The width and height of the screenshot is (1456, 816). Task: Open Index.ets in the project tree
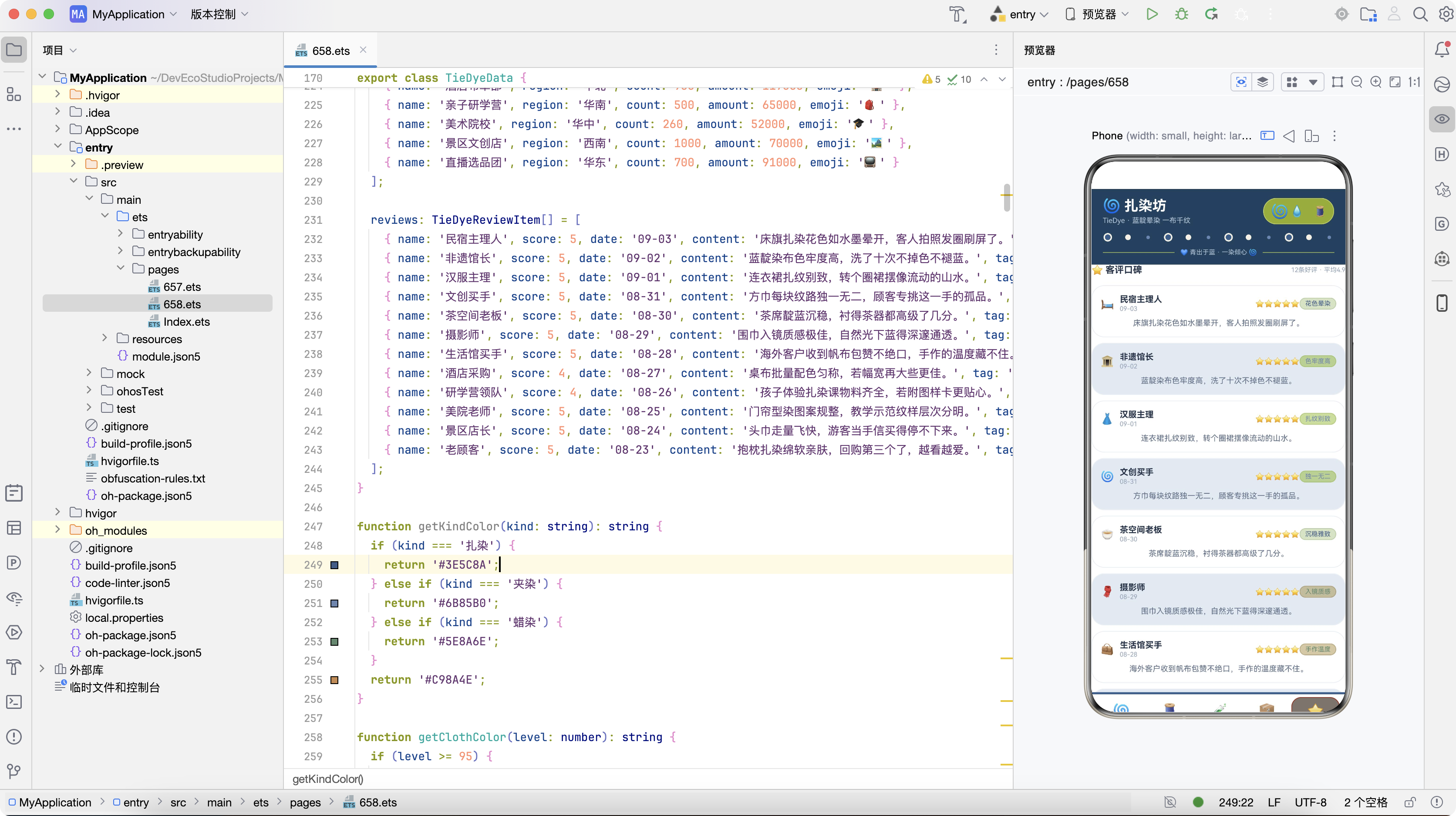click(x=186, y=321)
